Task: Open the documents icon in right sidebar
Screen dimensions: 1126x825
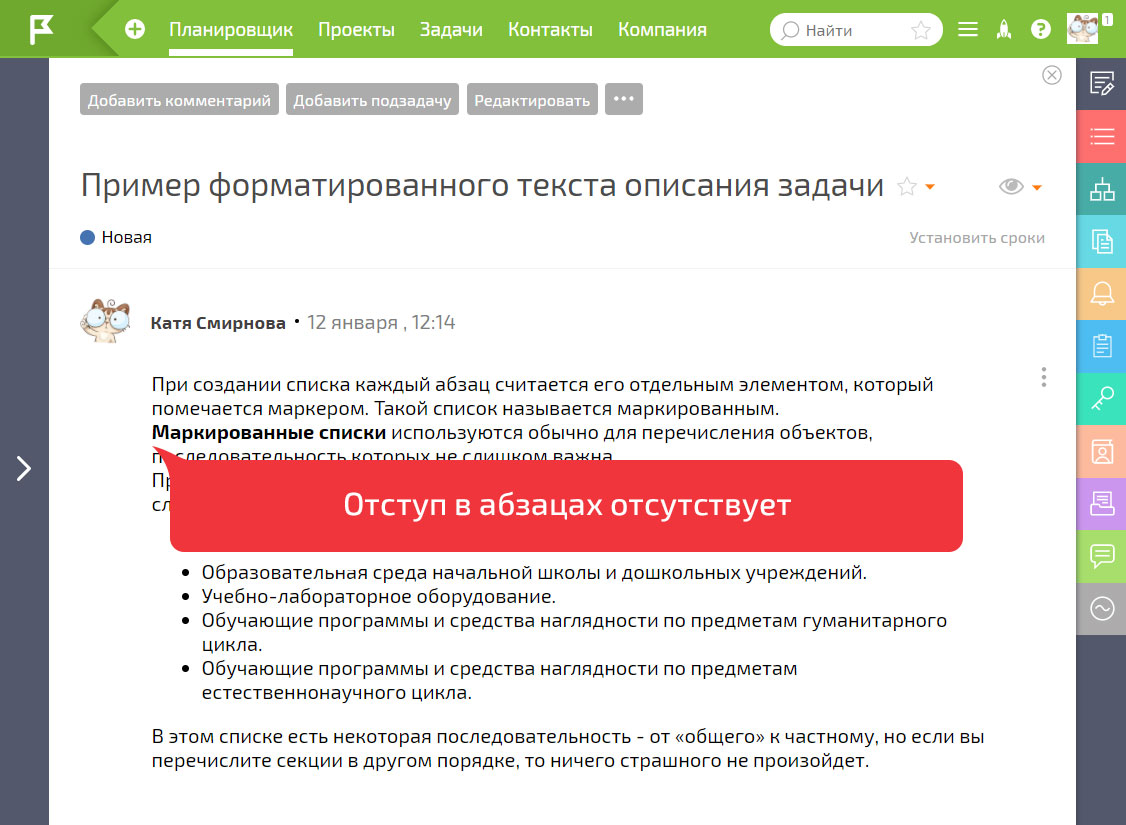Action: pos(1102,241)
